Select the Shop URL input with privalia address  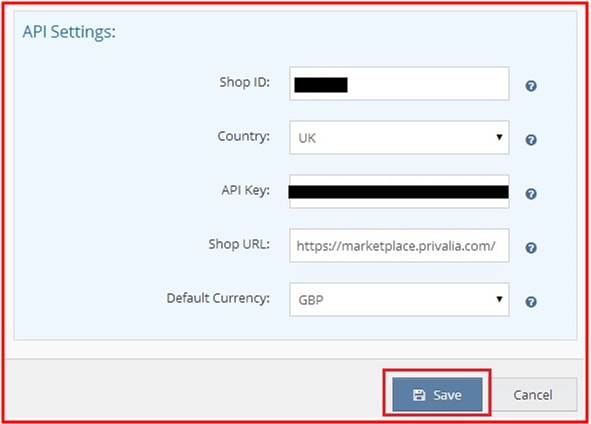tap(399, 245)
